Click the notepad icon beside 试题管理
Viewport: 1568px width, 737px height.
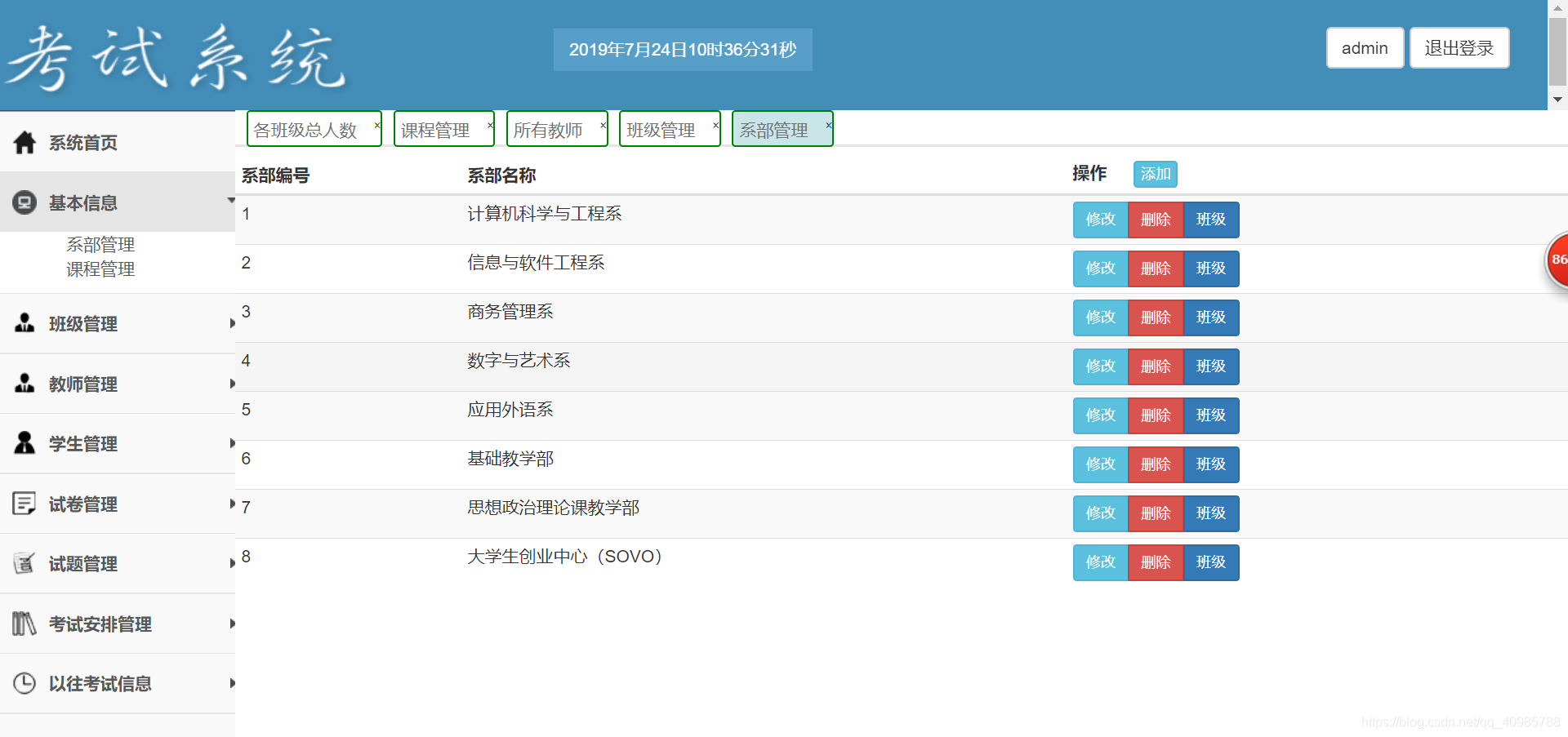[x=24, y=563]
